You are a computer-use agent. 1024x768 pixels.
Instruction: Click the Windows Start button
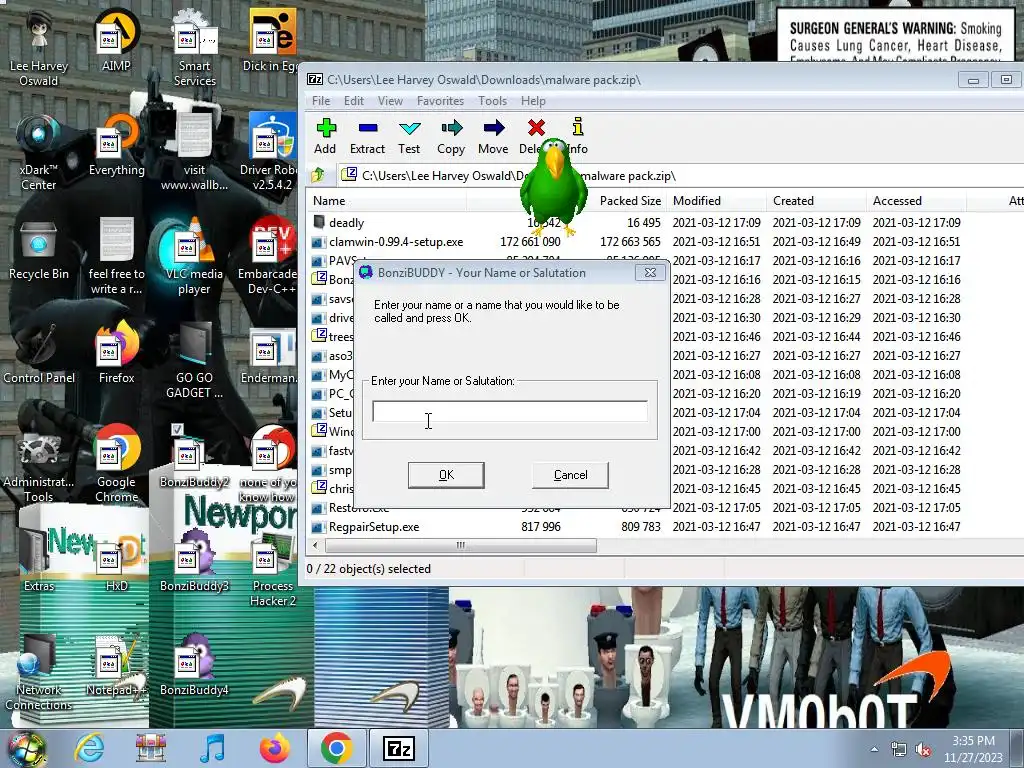[x=26, y=748]
